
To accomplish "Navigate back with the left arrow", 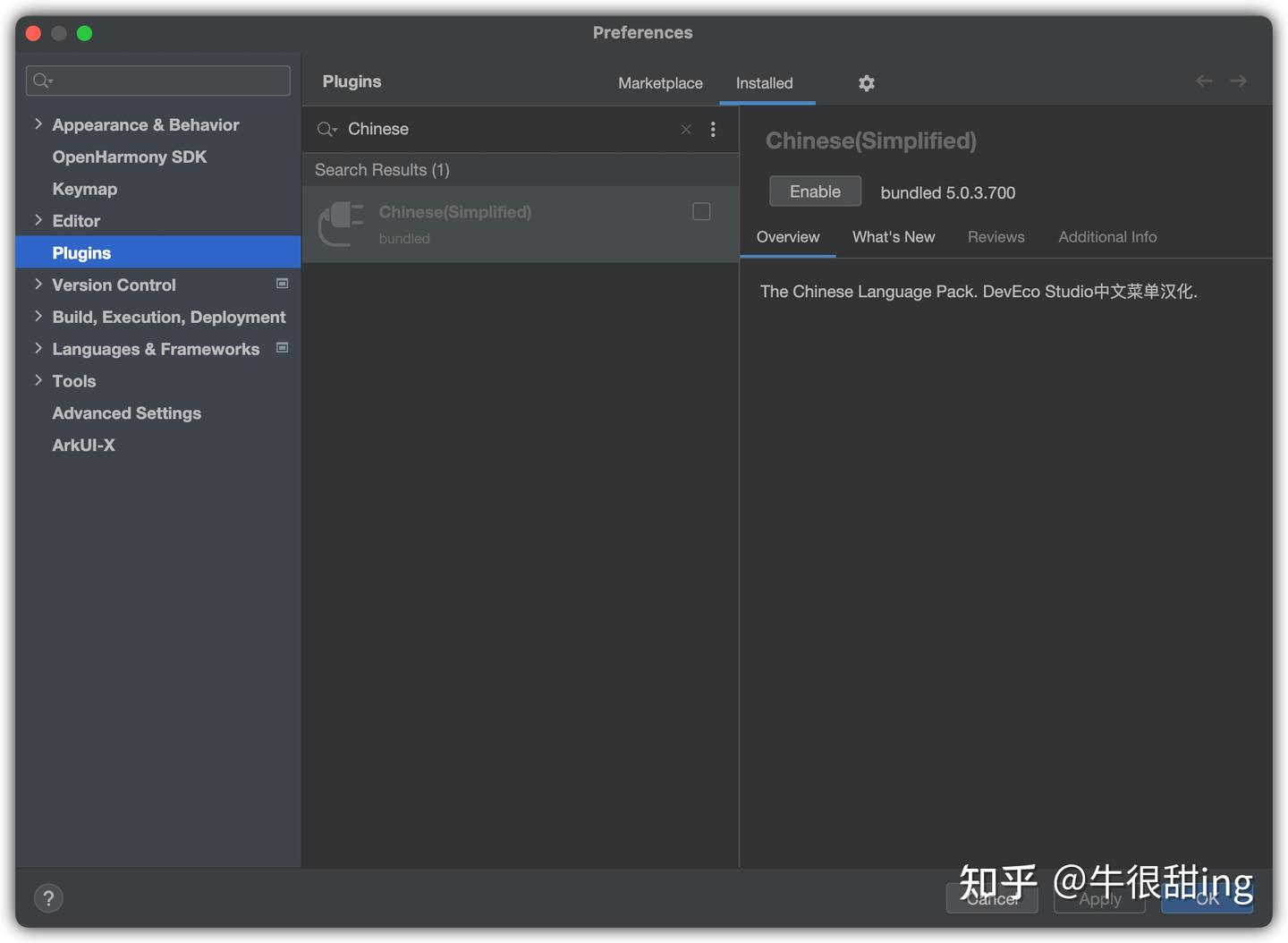I will point(1204,81).
